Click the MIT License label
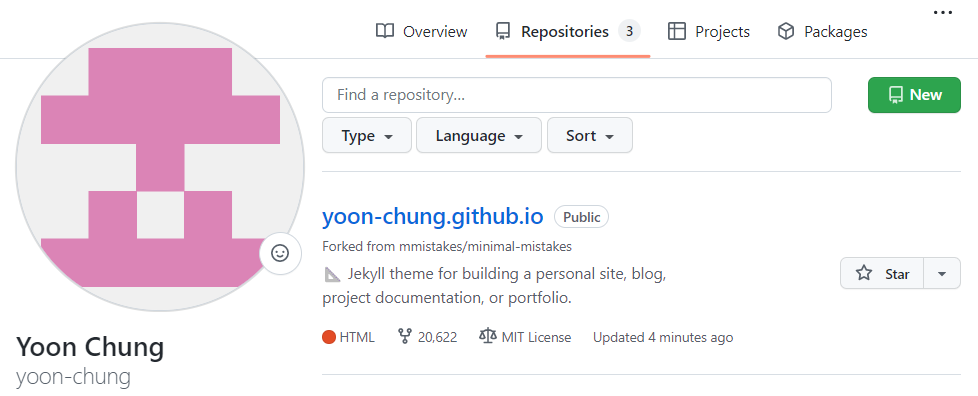The width and height of the screenshot is (978, 396). click(536, 337)
